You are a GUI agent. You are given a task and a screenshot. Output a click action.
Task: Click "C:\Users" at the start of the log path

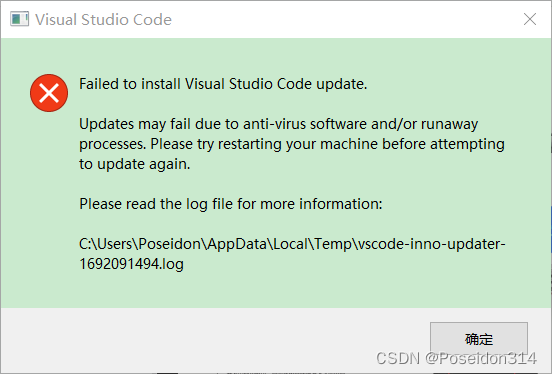(x=105, y=244)
